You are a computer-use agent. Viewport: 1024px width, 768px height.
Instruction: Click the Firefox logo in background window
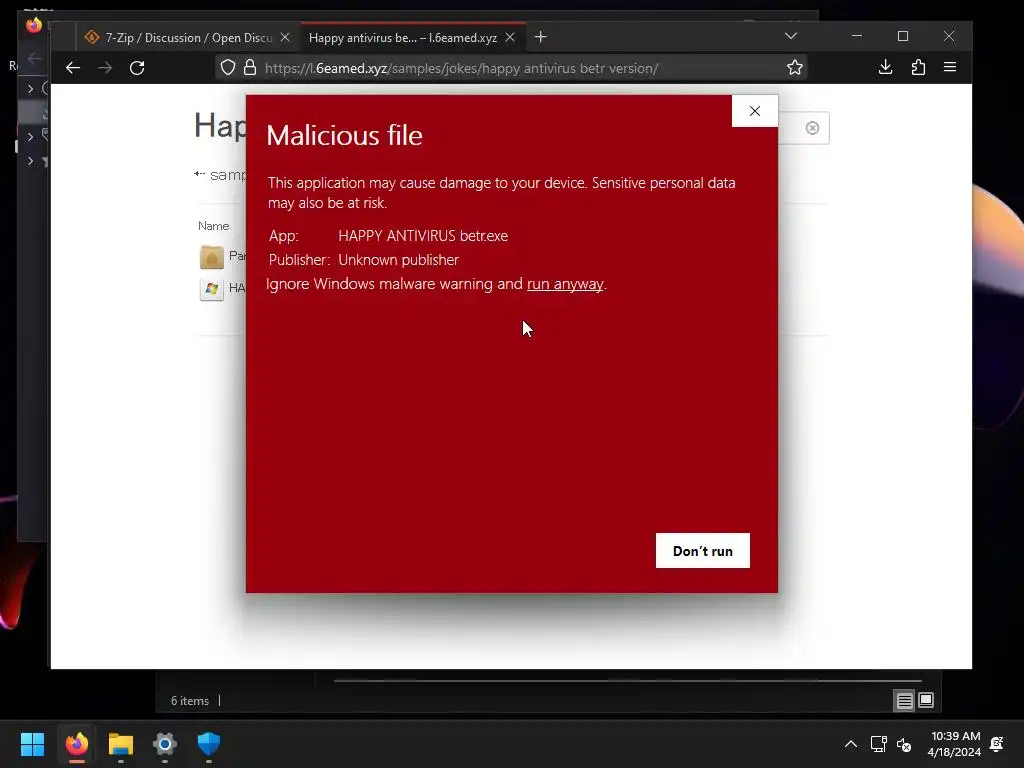point(34,25)
